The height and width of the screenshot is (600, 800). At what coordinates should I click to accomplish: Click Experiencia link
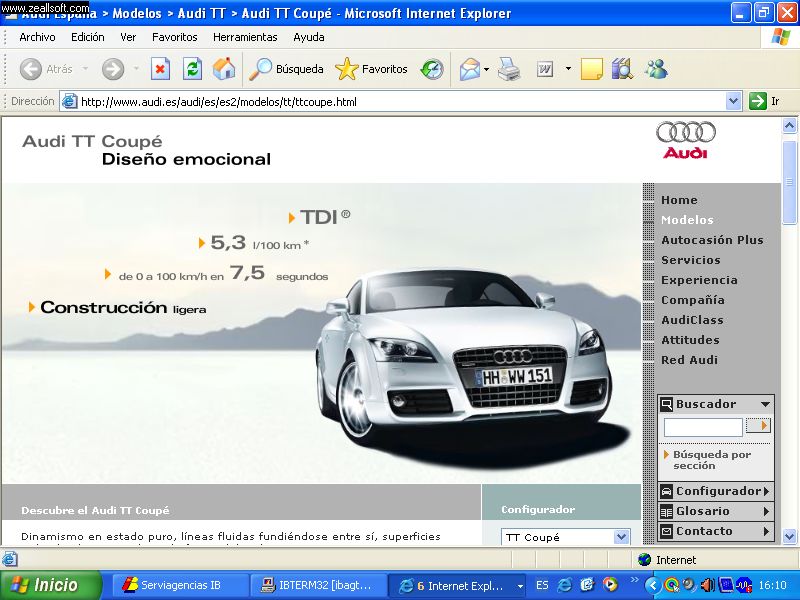(x=699, y=280)
